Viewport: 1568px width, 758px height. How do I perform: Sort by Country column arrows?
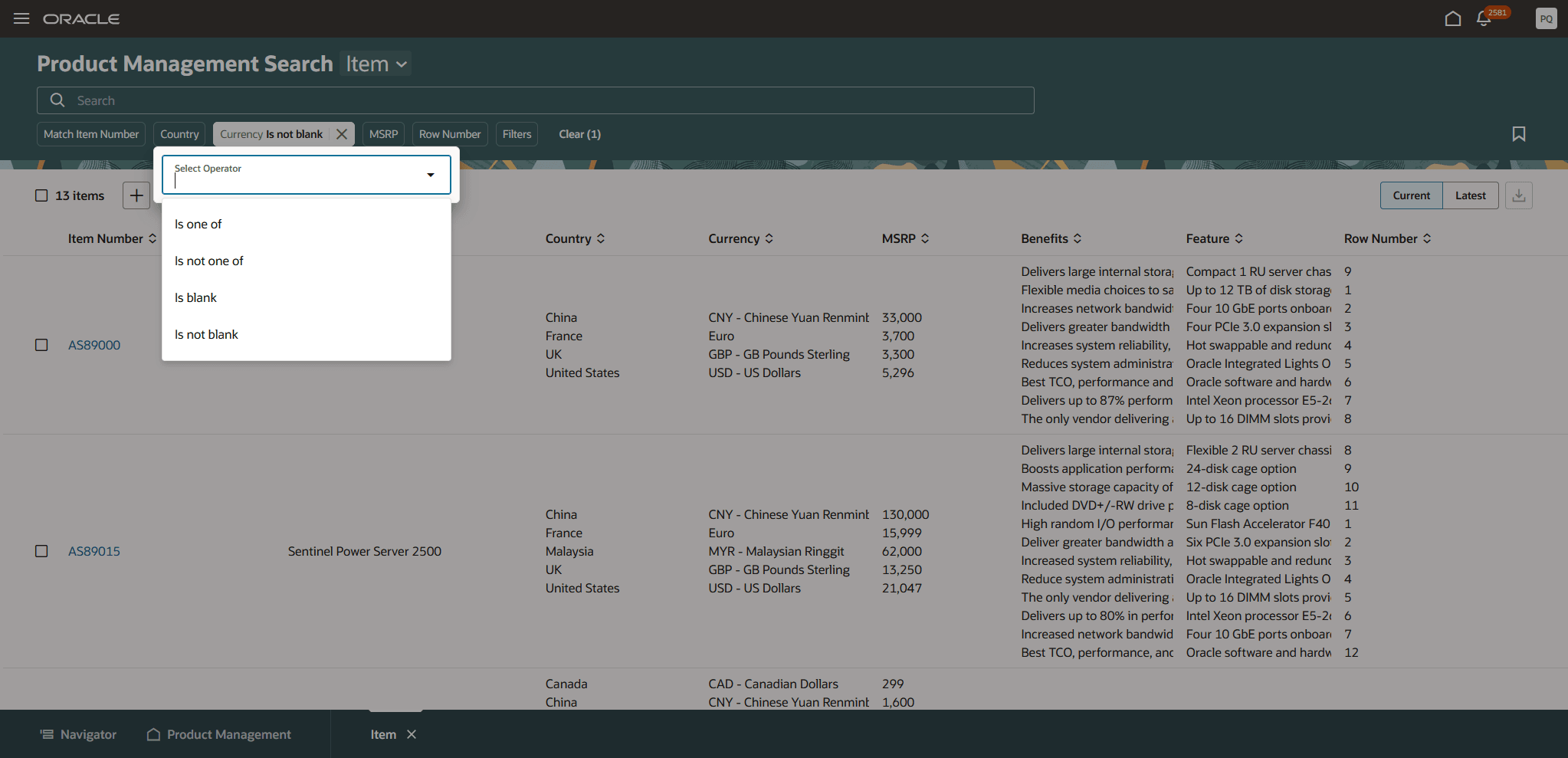(x=601, y=238)
